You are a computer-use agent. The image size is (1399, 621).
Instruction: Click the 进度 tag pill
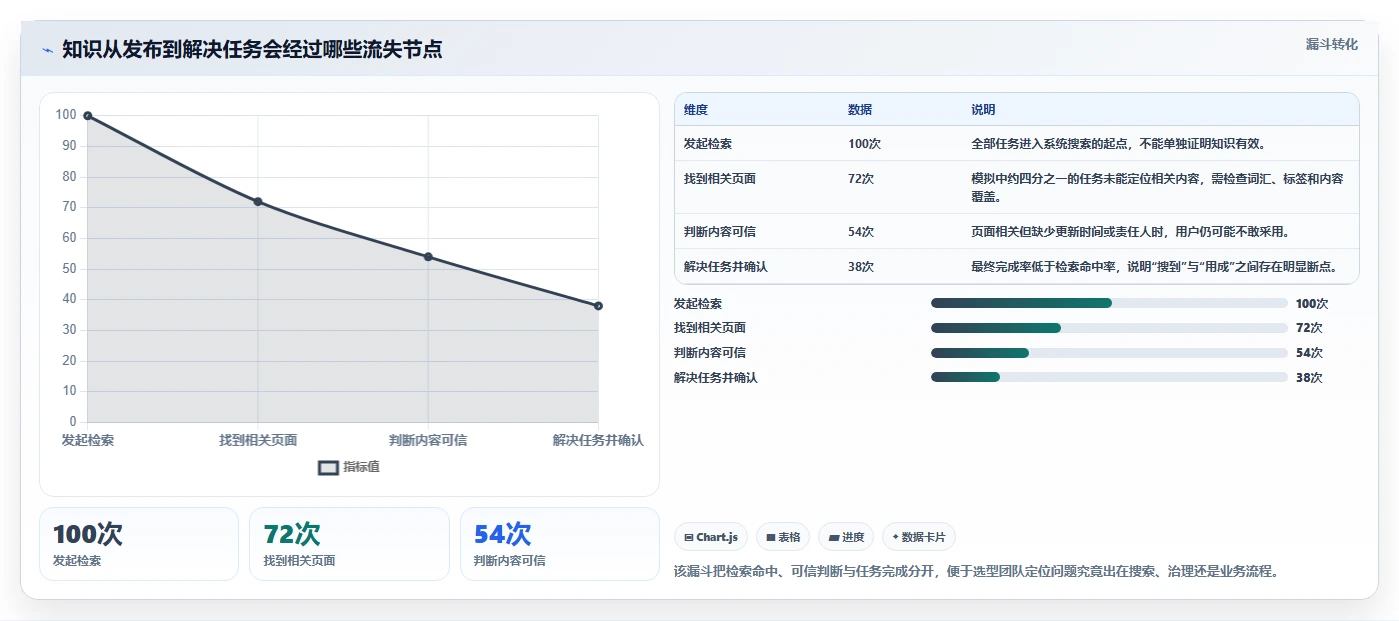point(846,537)
